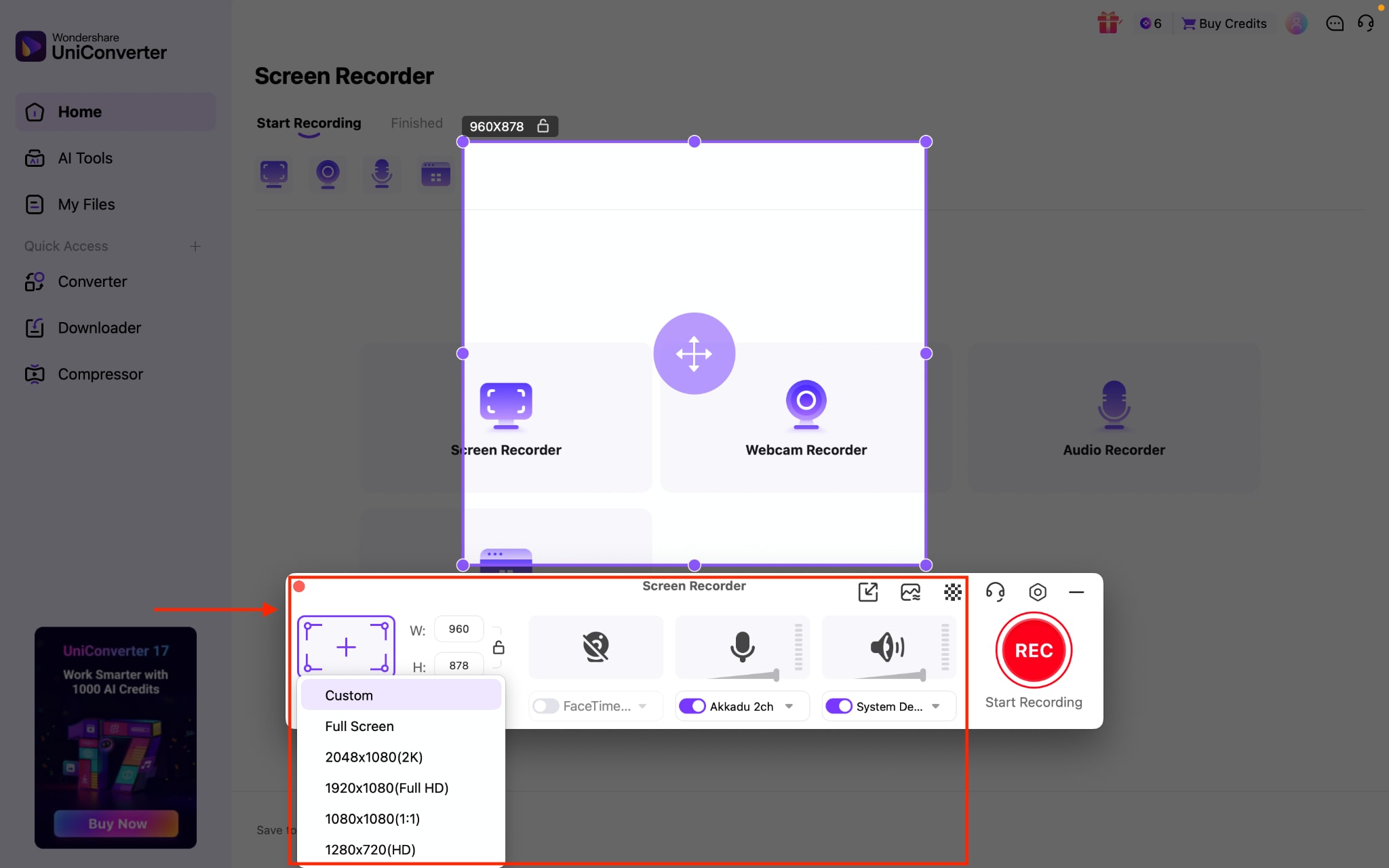Disable the System De... audio toggle

(839, 706)
